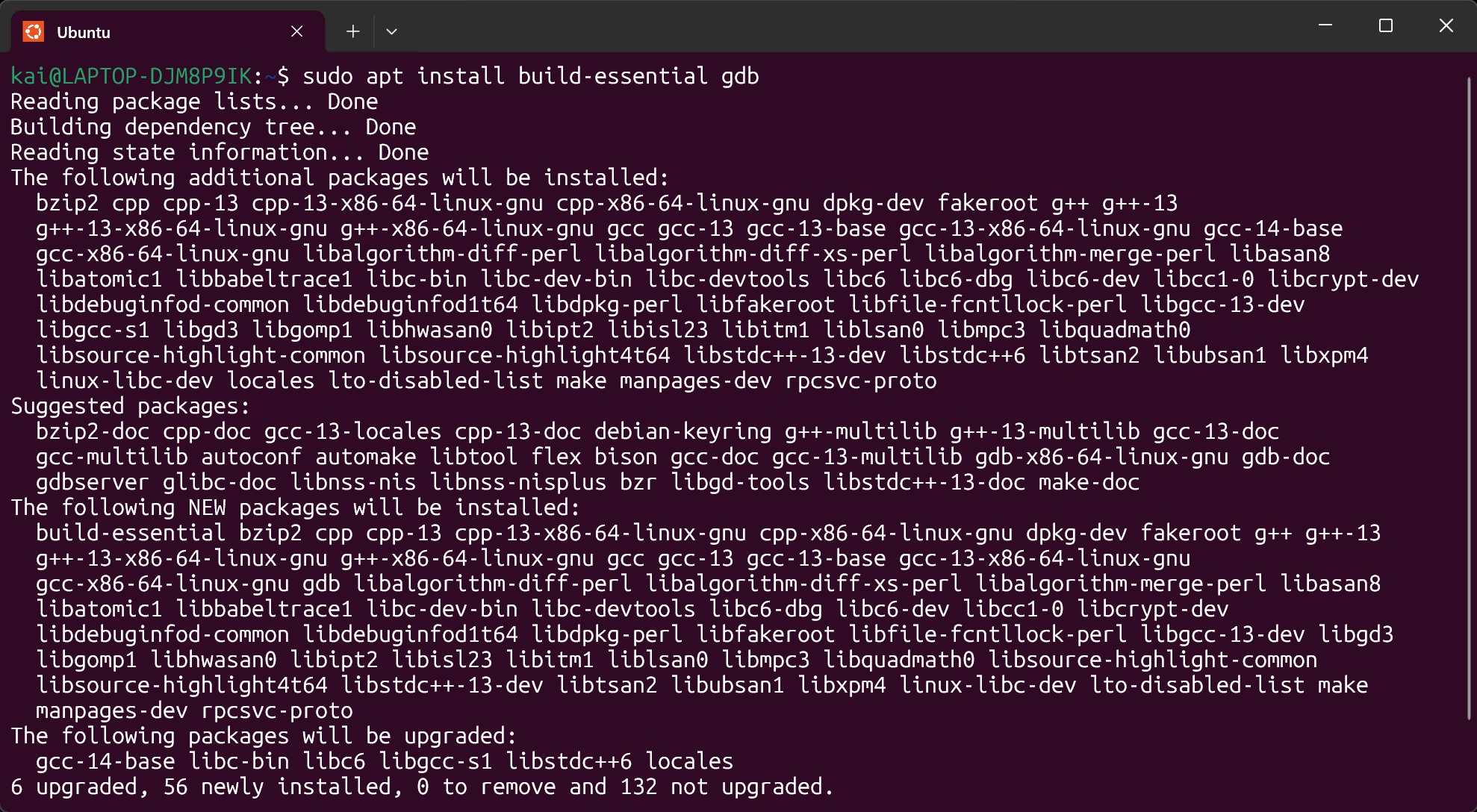This screenshot has height=812, width=1477.
Task: Close the terminal window
Action: (x=1446, y=25)
